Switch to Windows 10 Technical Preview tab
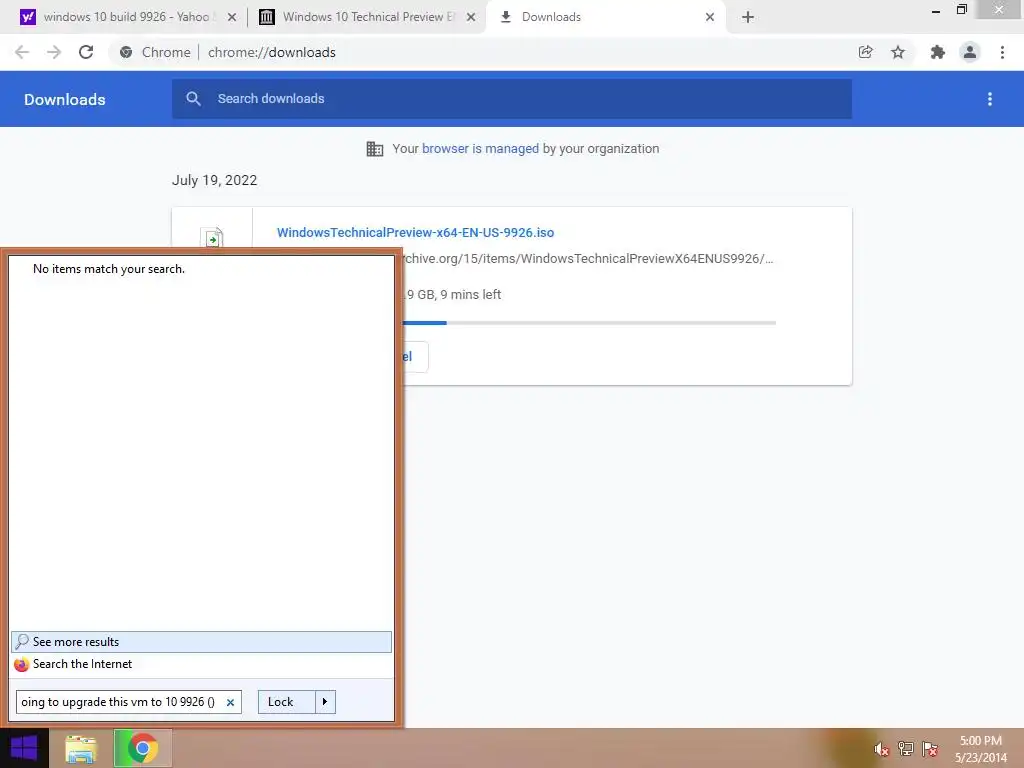This screenshot has width=1024, height=768. 368,17
